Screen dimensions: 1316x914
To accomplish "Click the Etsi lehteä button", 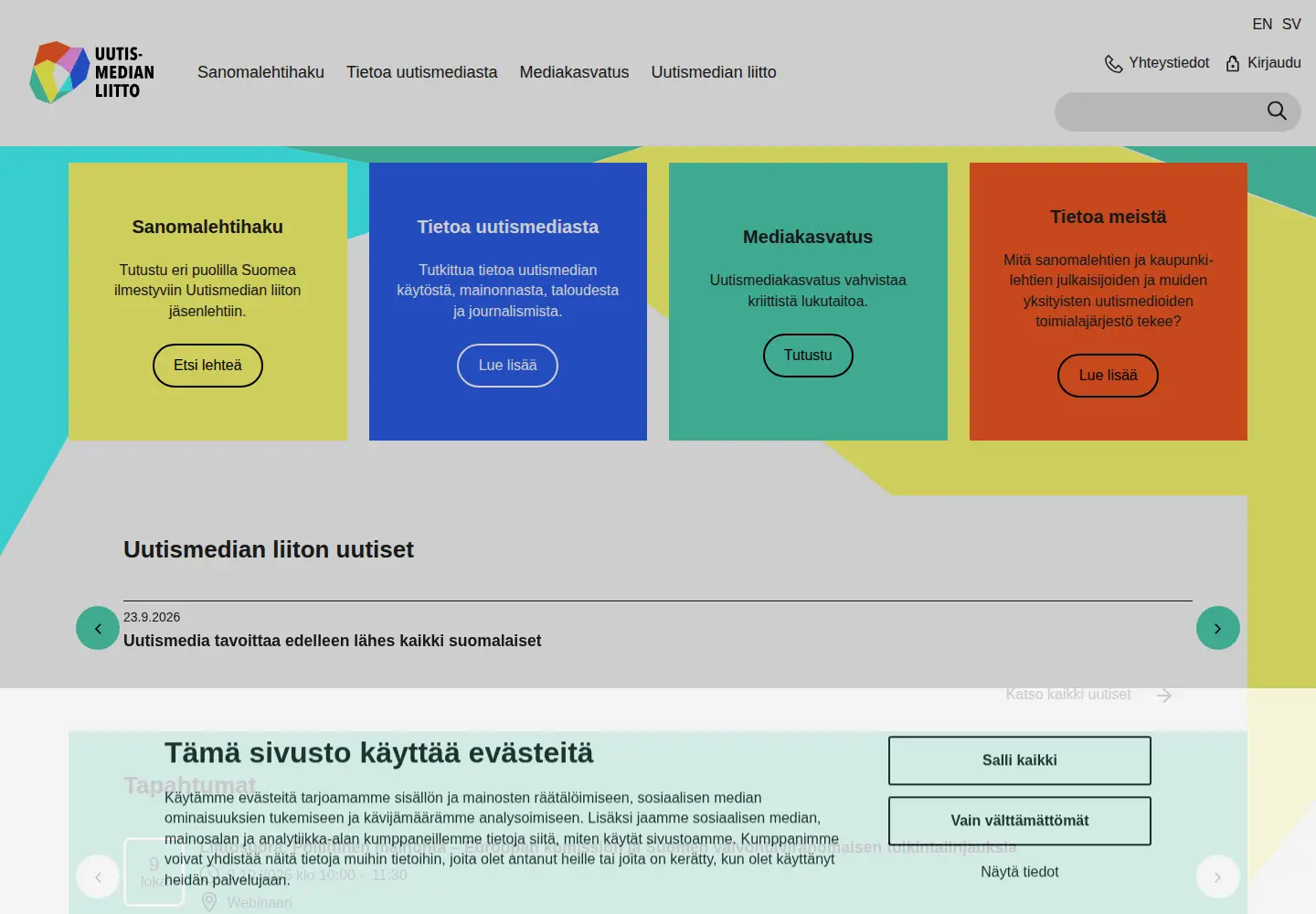I will (207, 366).
